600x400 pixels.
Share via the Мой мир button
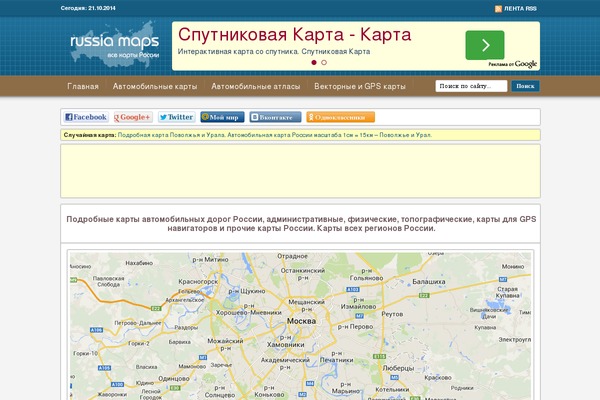point(222,117)
